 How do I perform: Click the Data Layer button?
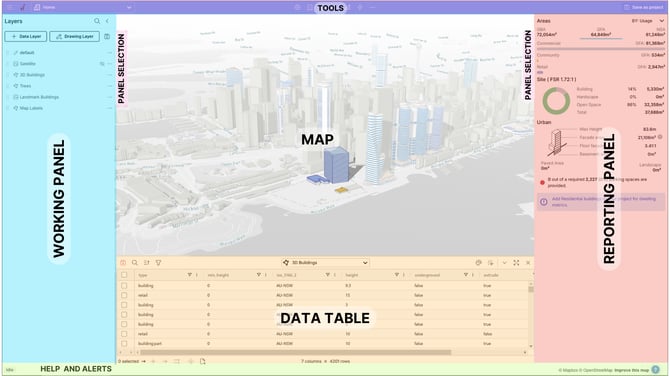tap(26, 37)
